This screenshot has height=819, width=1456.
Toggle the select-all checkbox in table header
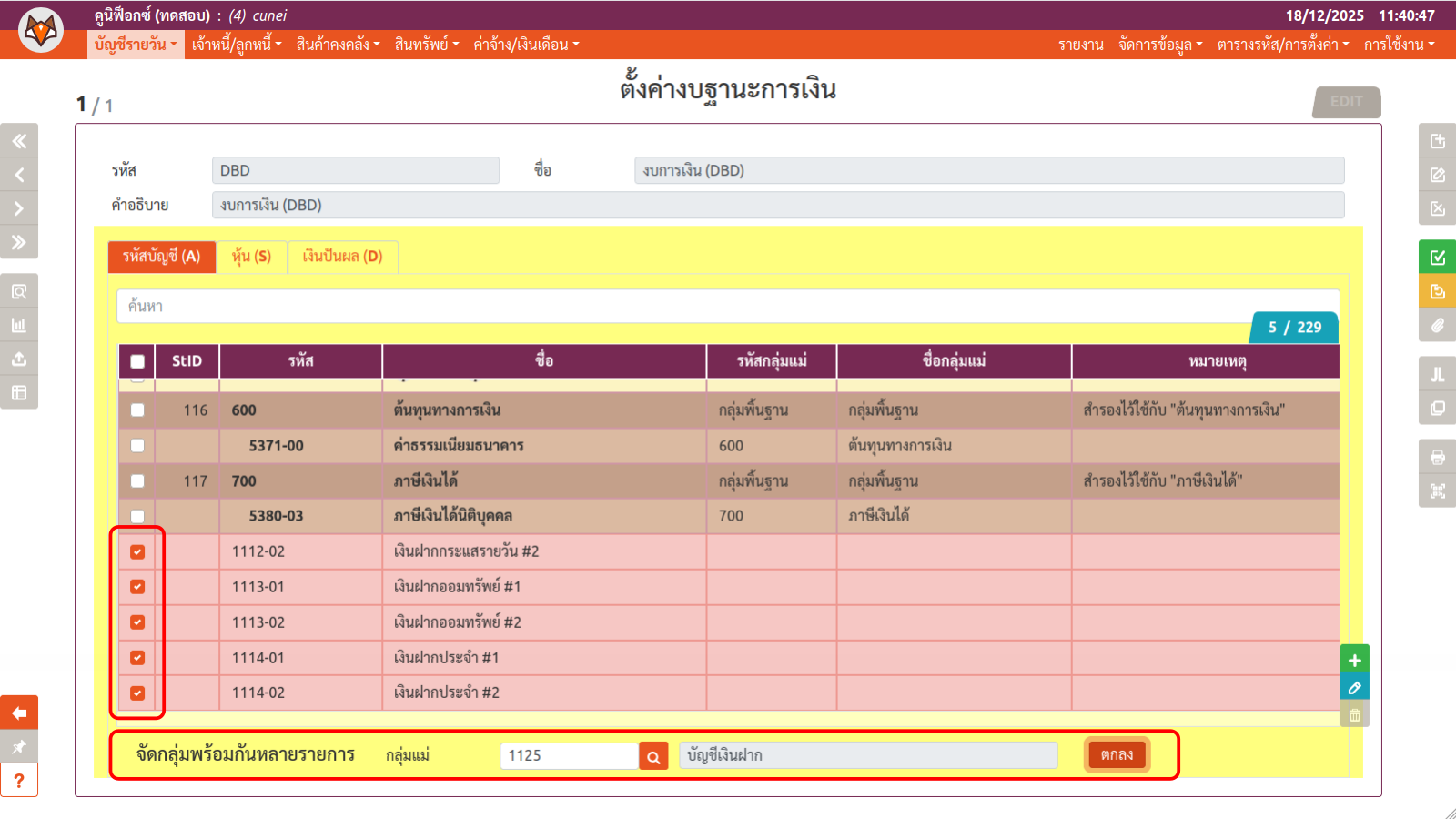point(137,361)
